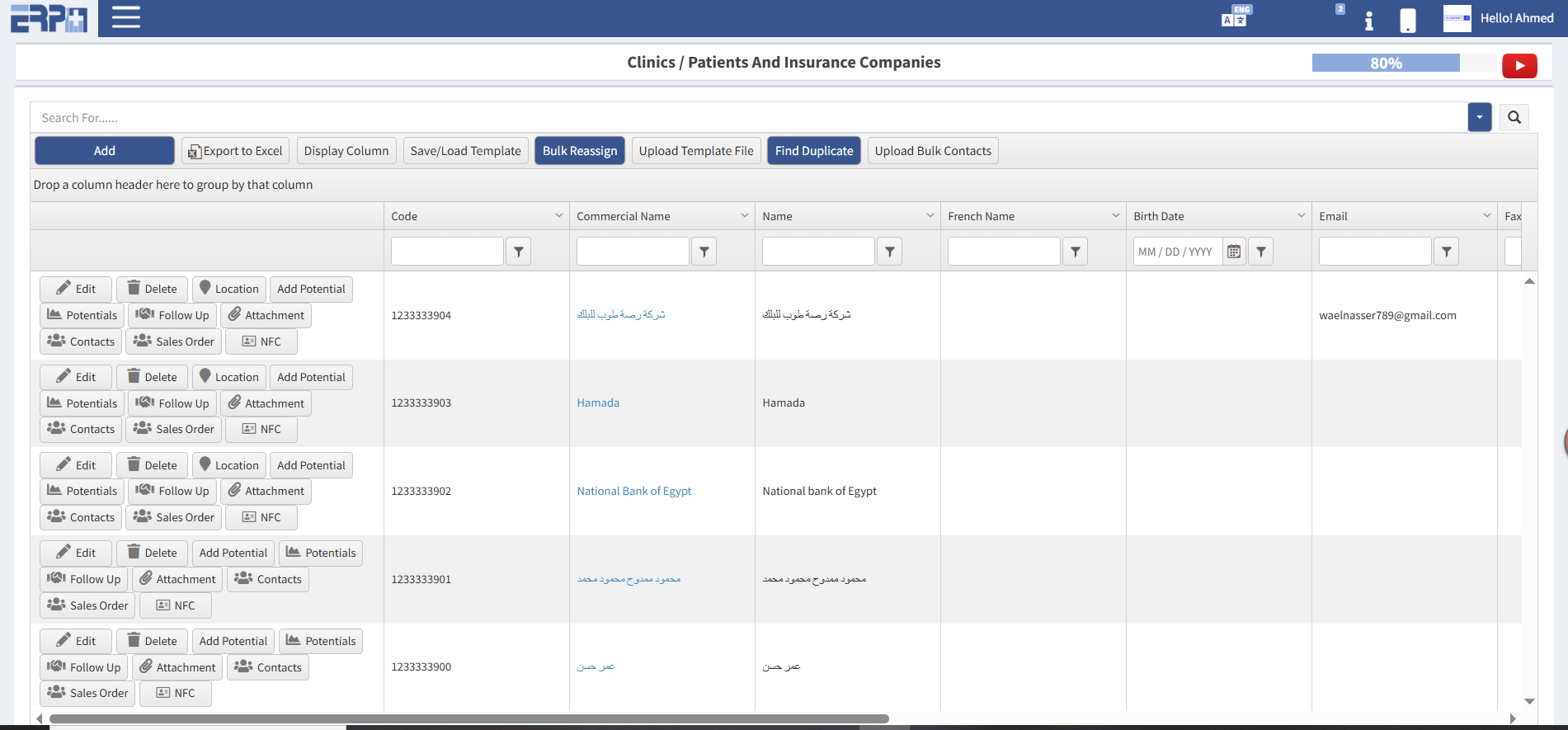The image size is (1568, 730).
Task: Click the Email column filter icon
Action: point(1446,252)
